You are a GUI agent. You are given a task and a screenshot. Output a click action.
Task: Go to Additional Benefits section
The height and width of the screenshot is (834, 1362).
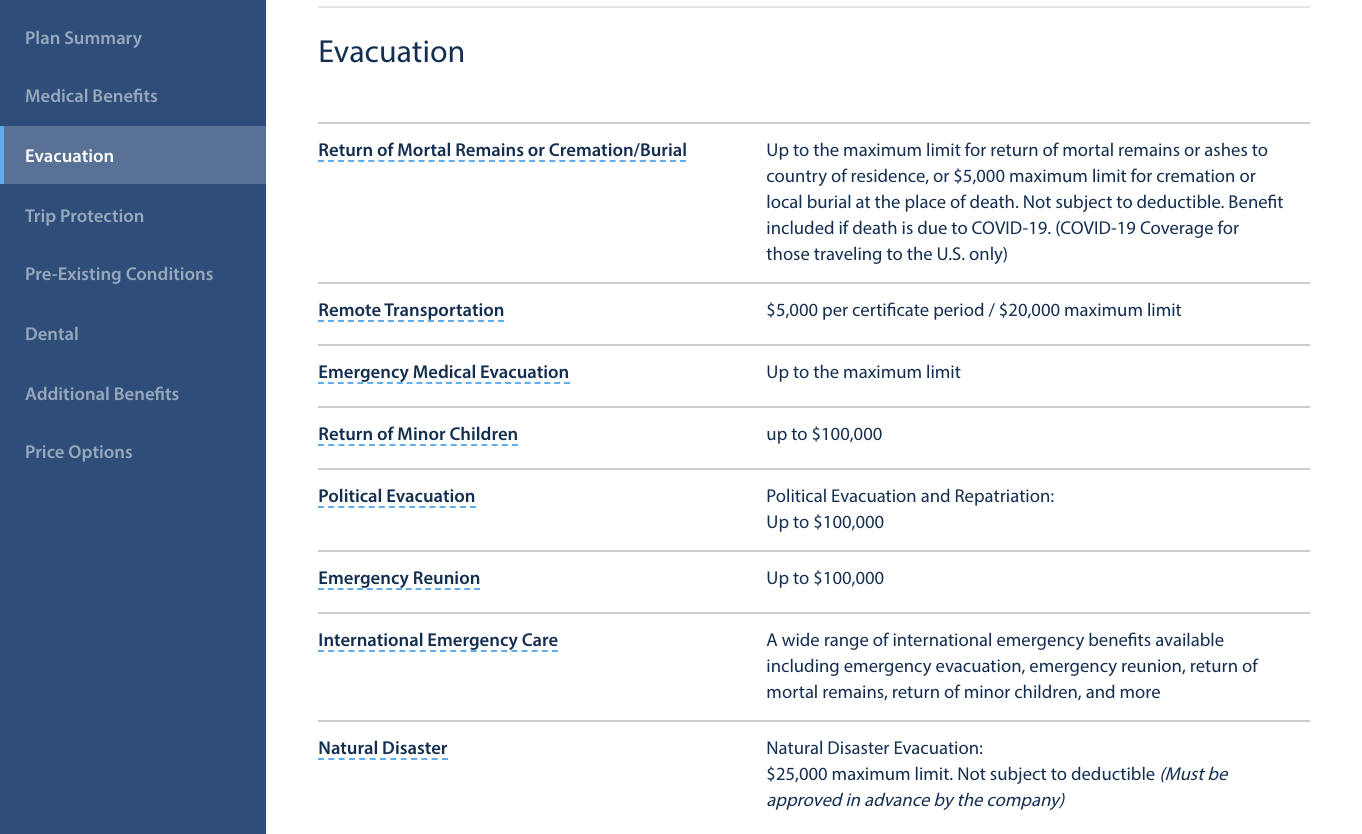click(x=102, y=394)
